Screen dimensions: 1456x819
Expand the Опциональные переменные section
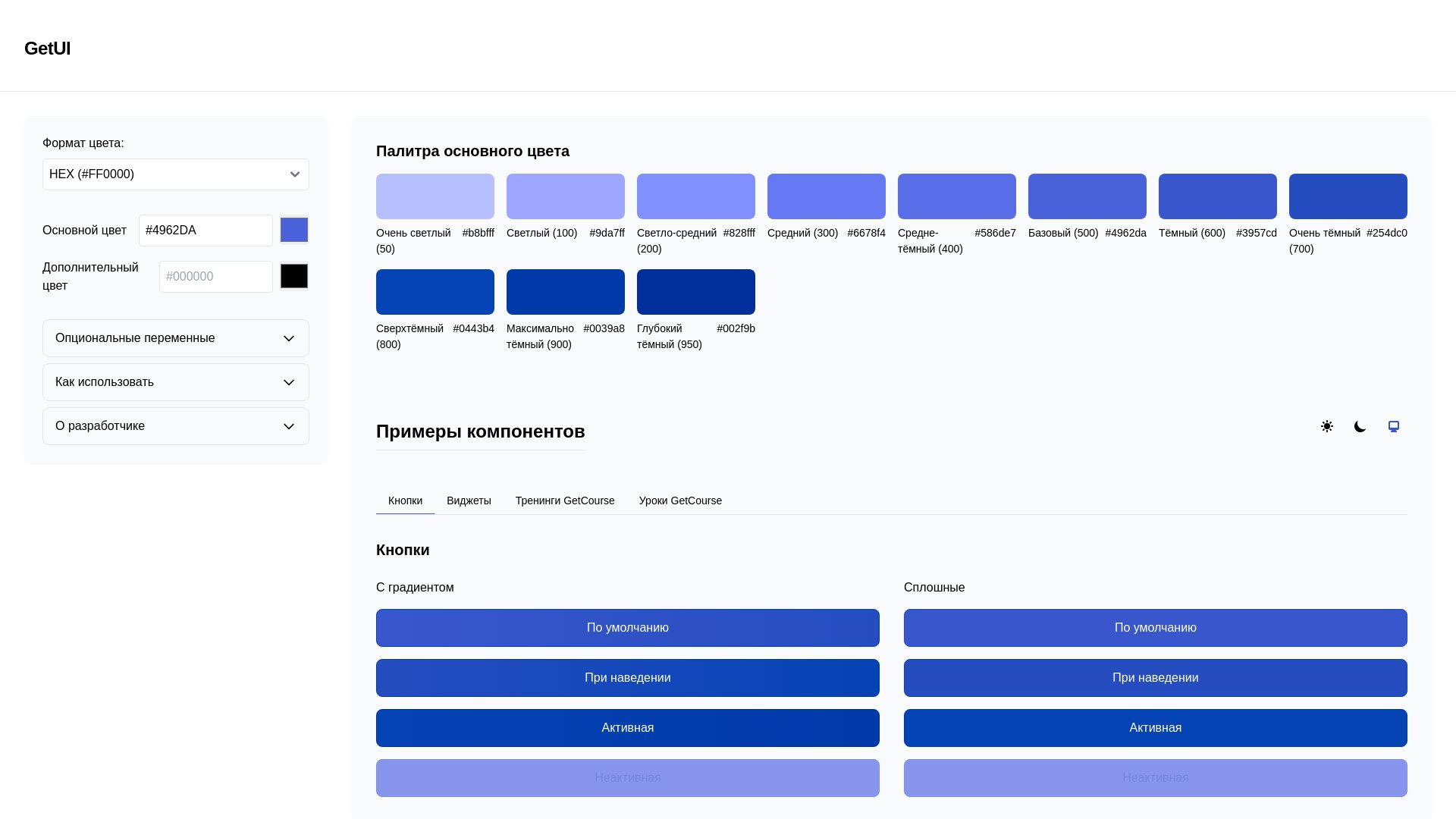[x=176, y=338]
